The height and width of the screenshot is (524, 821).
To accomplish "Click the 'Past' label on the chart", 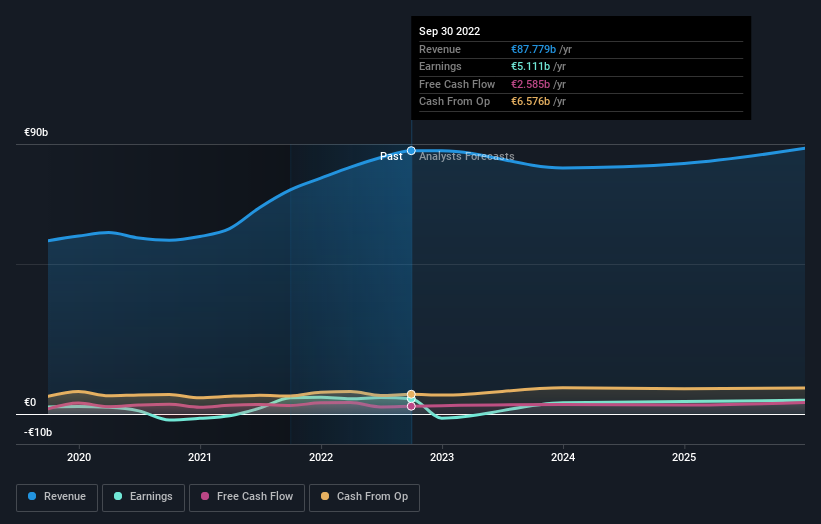I will tap(391, 157).
